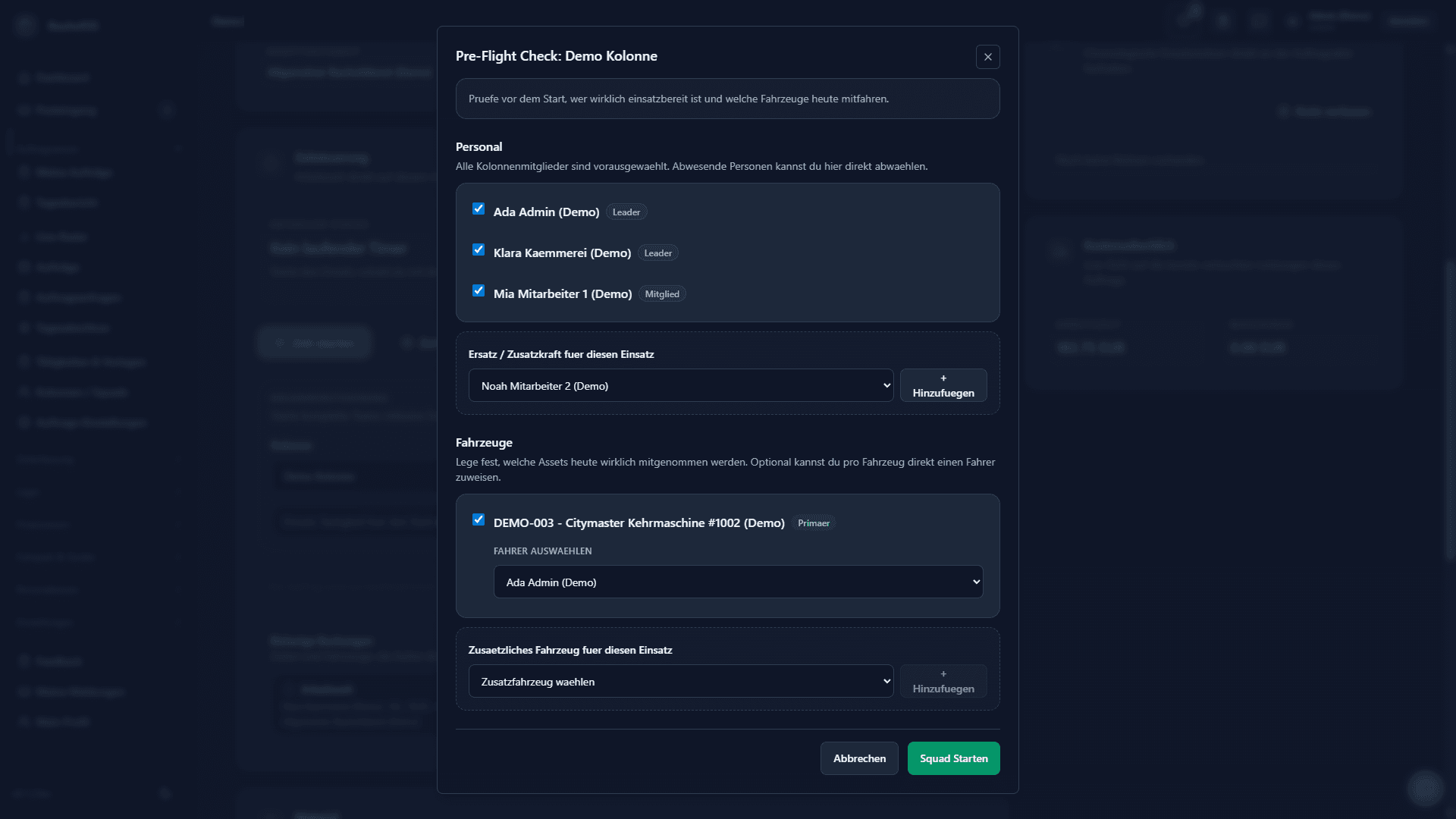Click the Leader badge beside Klara Kaemmerei
The height and width of the screenshot is (819, 1456).
click(x=657, y=253)
